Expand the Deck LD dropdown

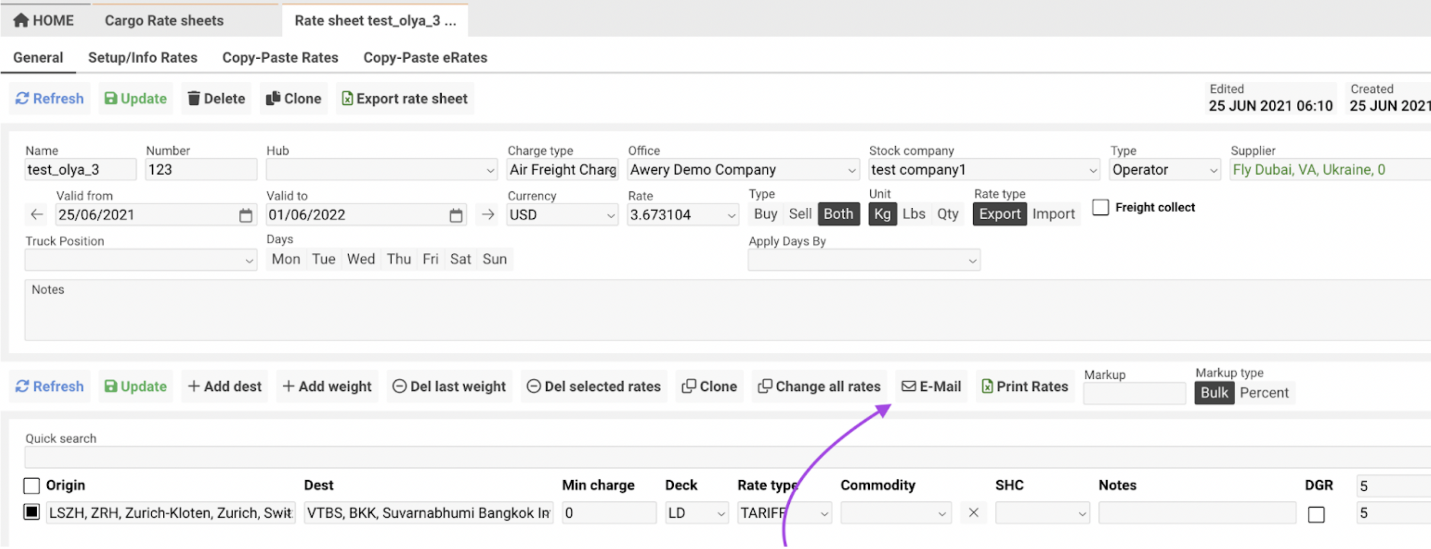[x=697, y=513]
